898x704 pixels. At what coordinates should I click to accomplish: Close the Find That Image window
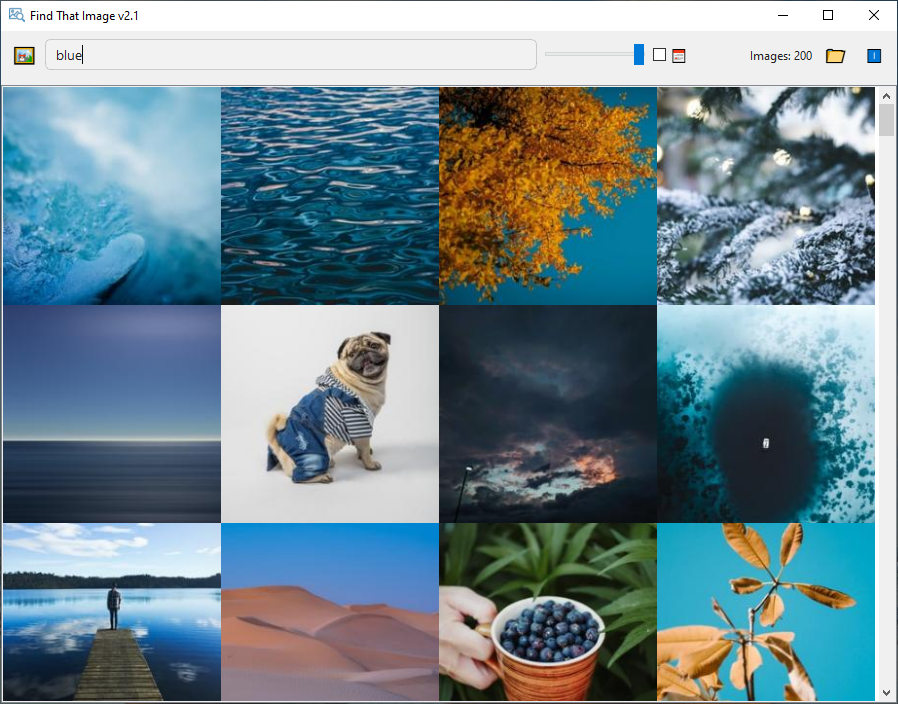[873, 15]
